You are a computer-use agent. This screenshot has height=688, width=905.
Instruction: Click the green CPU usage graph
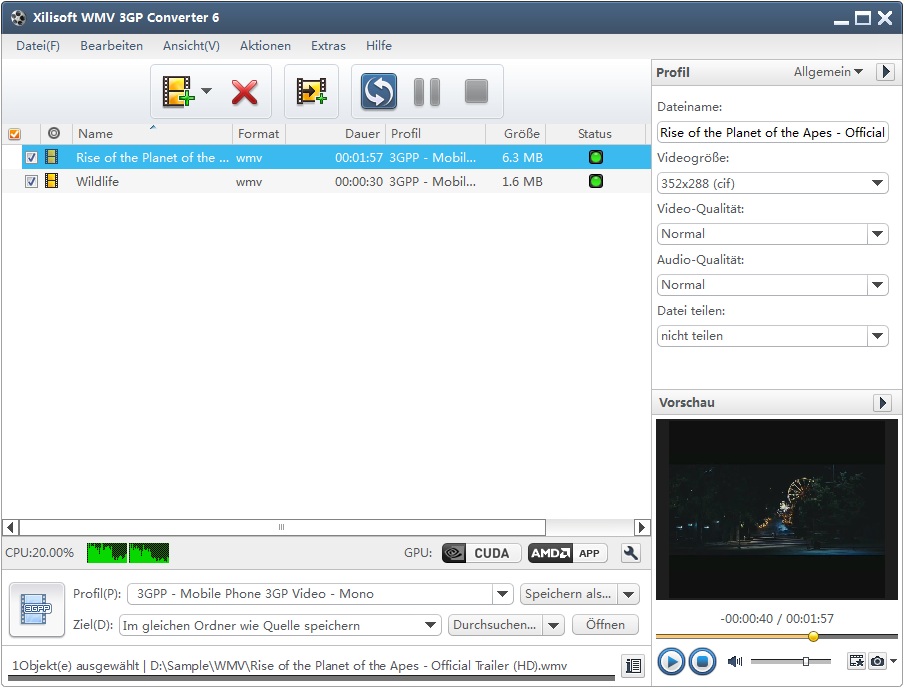tap(128, 553)
